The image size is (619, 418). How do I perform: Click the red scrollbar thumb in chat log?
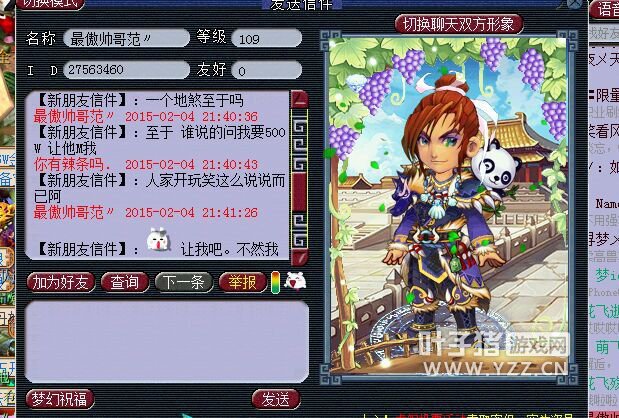pos(299,192)
